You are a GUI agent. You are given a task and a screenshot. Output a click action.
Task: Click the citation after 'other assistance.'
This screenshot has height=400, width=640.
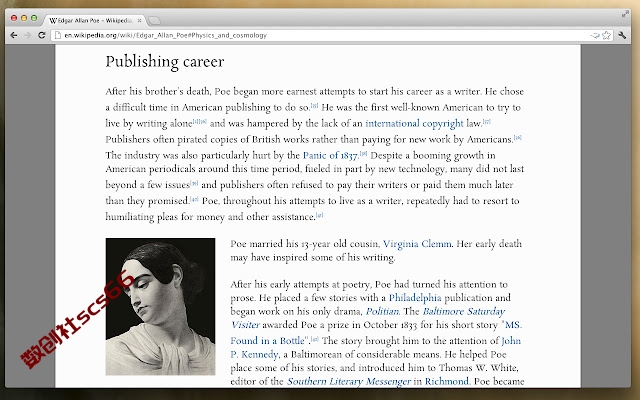320,215
